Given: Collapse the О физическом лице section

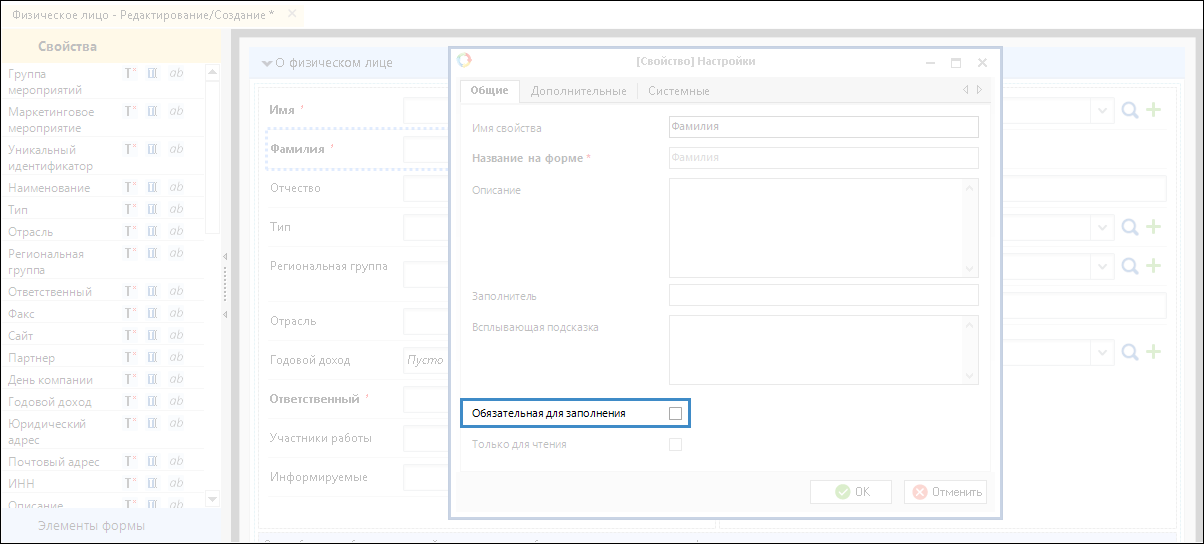Looking at the screenshot, I should (267, 63).
